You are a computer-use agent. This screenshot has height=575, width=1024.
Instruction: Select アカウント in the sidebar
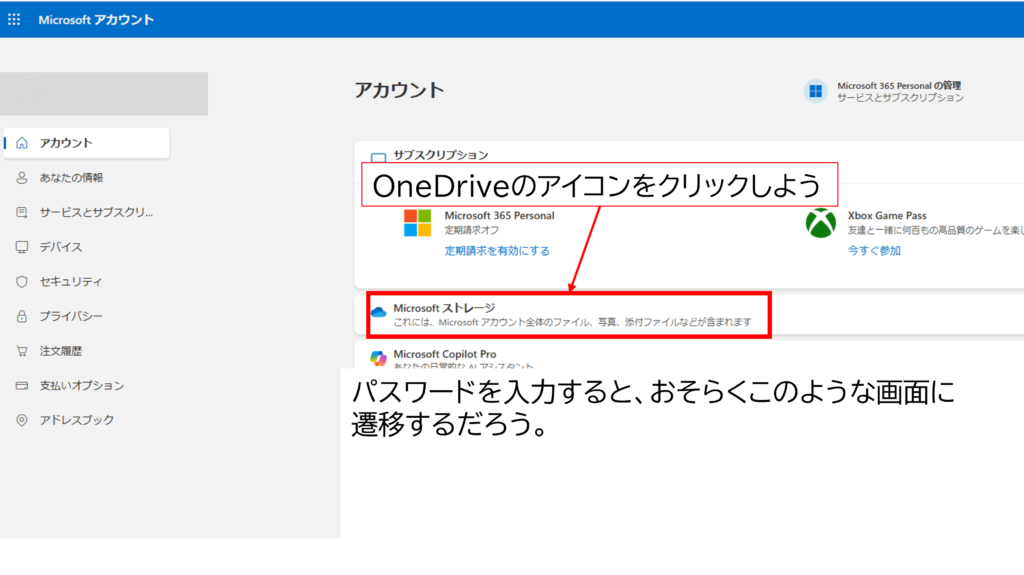coord(86,143)
